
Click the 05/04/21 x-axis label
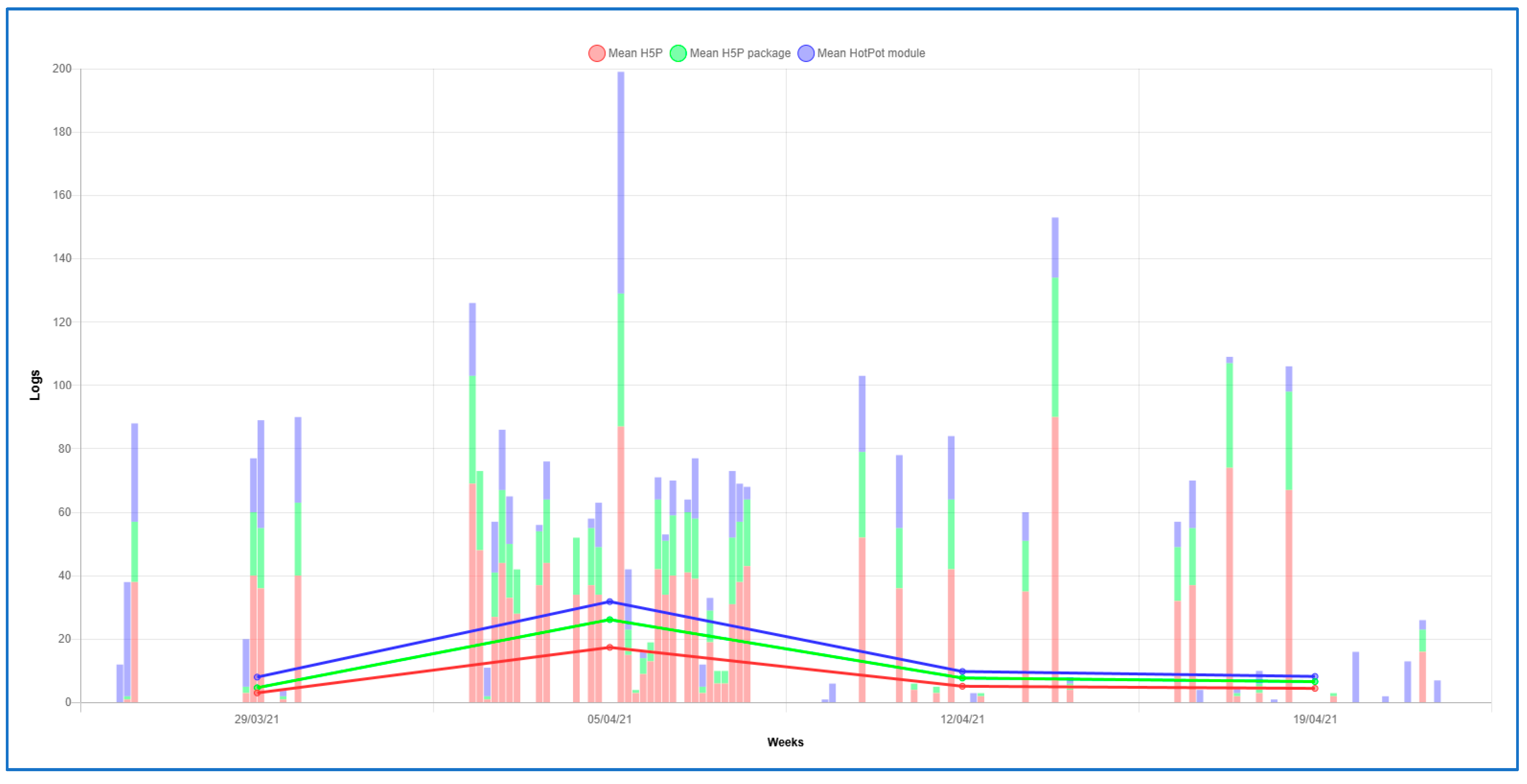609,719
